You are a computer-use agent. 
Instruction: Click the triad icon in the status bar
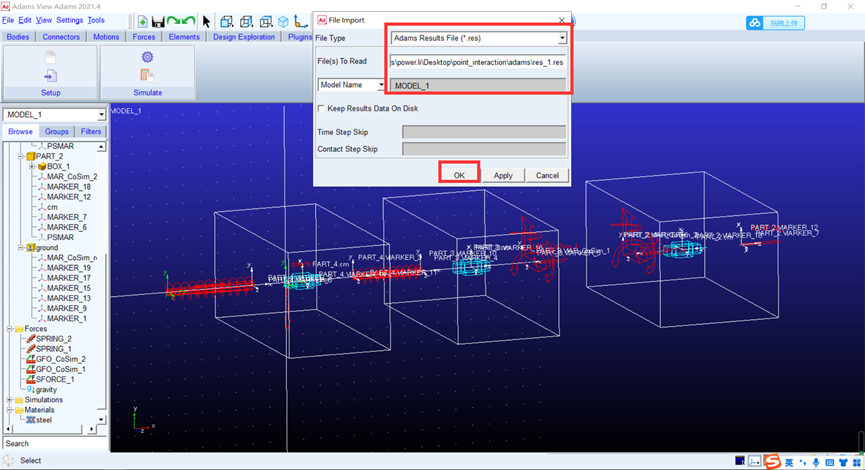[x=755, y=461]
